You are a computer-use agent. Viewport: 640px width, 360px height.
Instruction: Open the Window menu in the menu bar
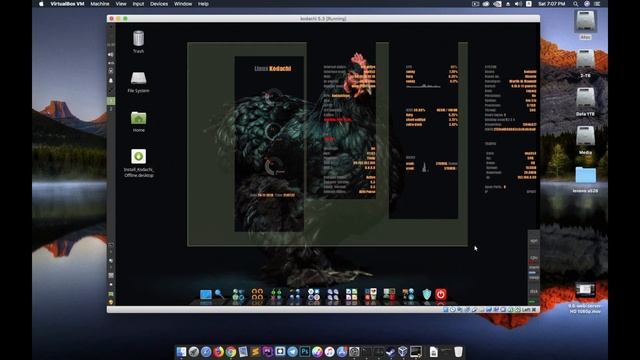pos(183,4)
